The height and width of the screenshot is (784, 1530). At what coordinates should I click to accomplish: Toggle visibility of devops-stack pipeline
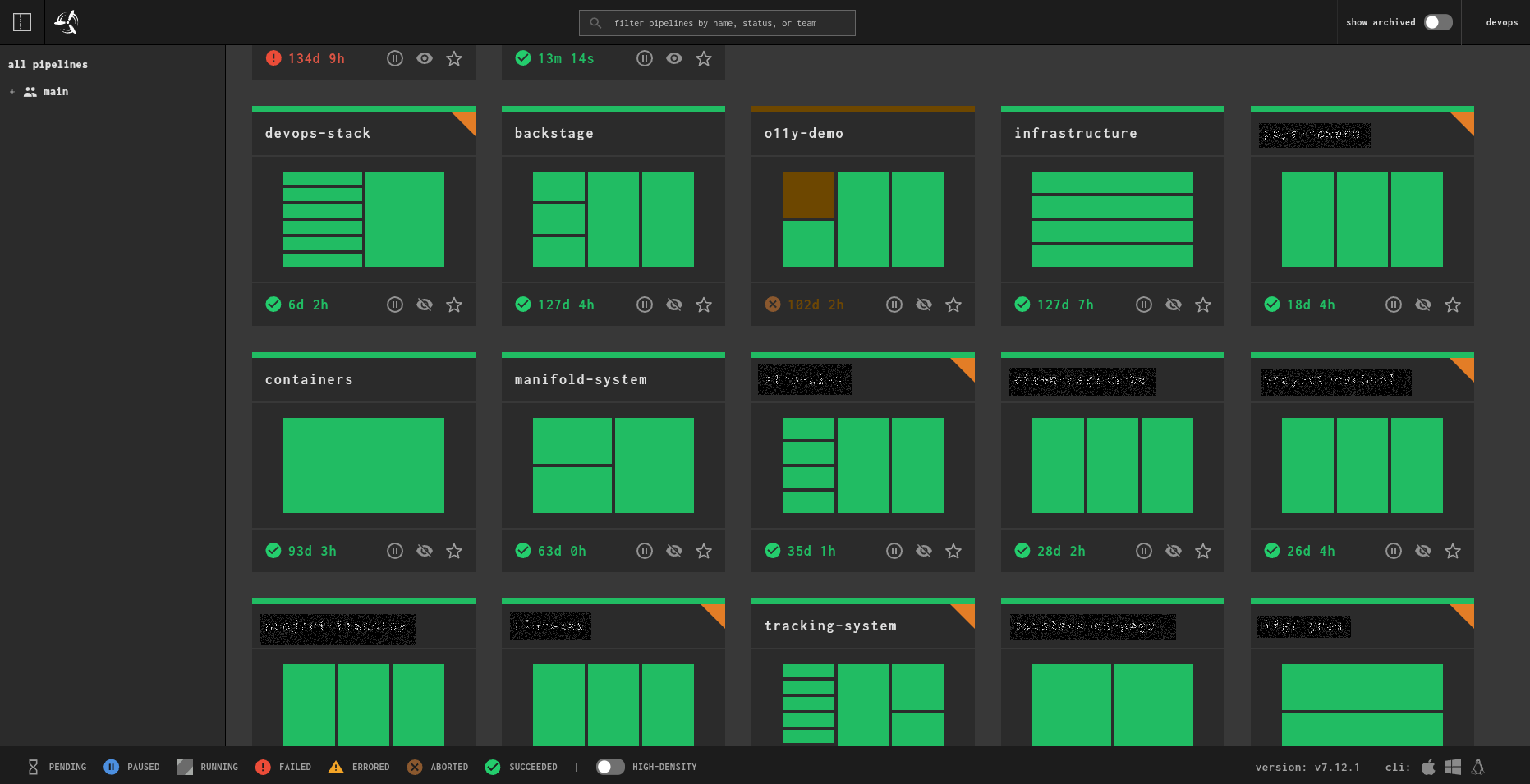coord(425,305)
